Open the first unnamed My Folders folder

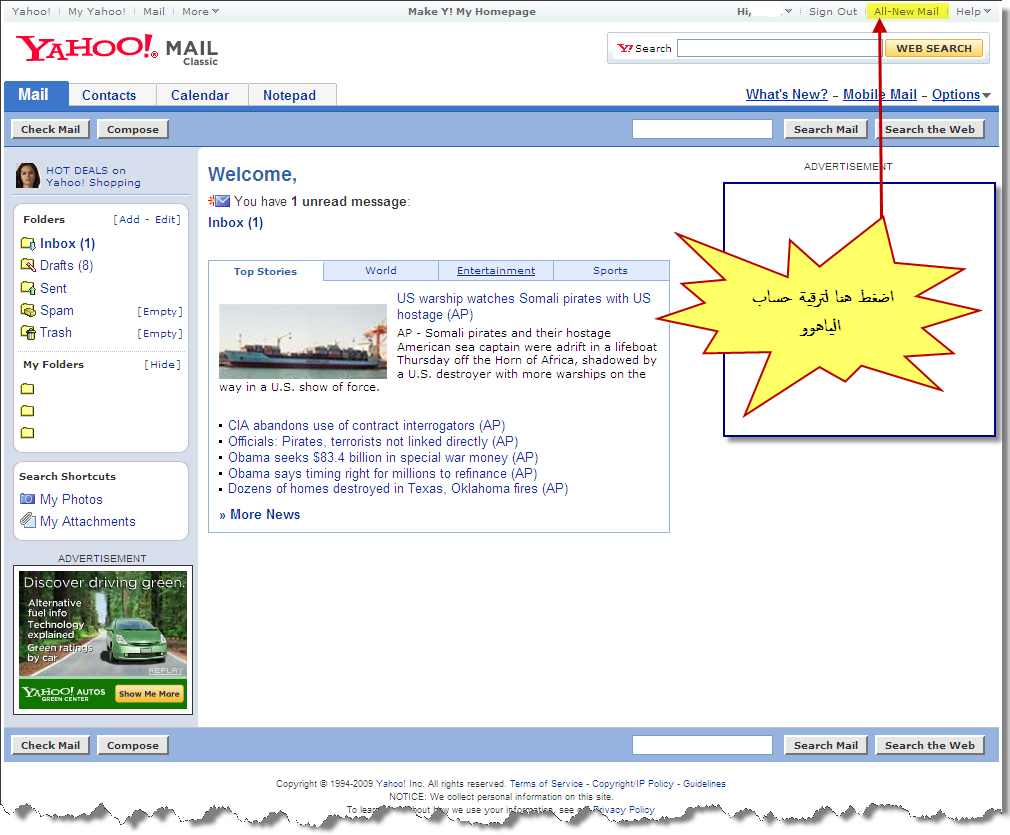27,389
